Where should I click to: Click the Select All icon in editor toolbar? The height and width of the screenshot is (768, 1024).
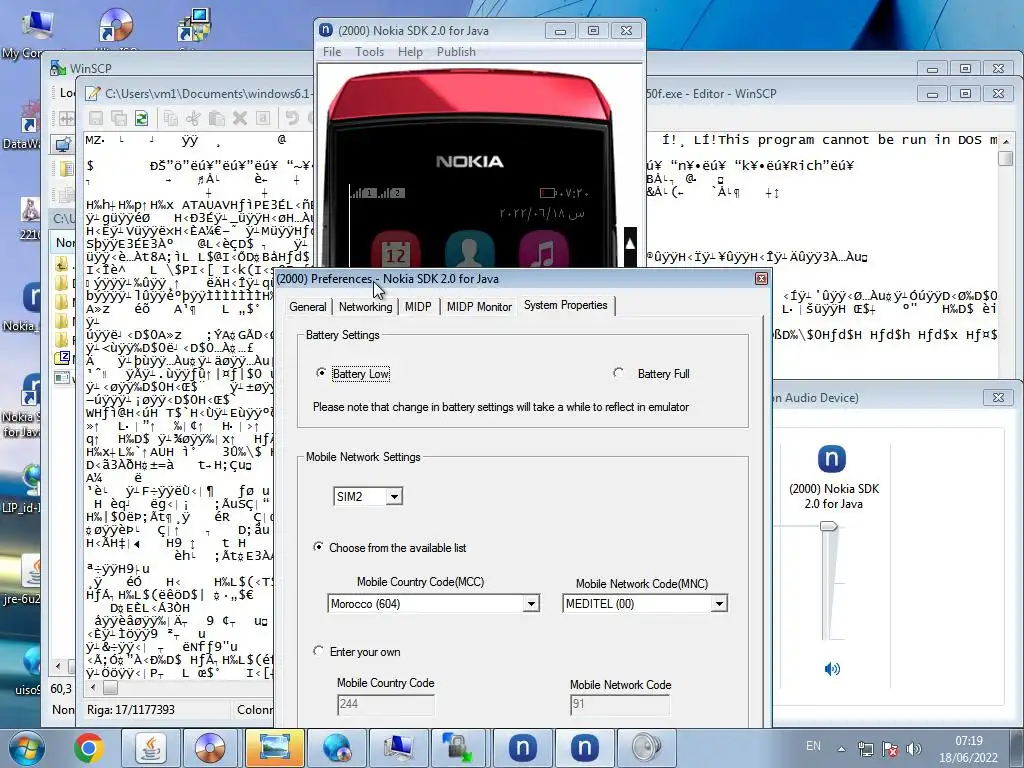coord(263,118)
